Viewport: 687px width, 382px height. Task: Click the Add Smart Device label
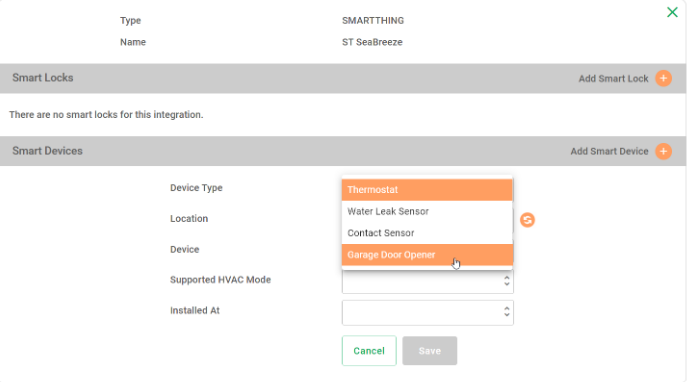[609, 152]
